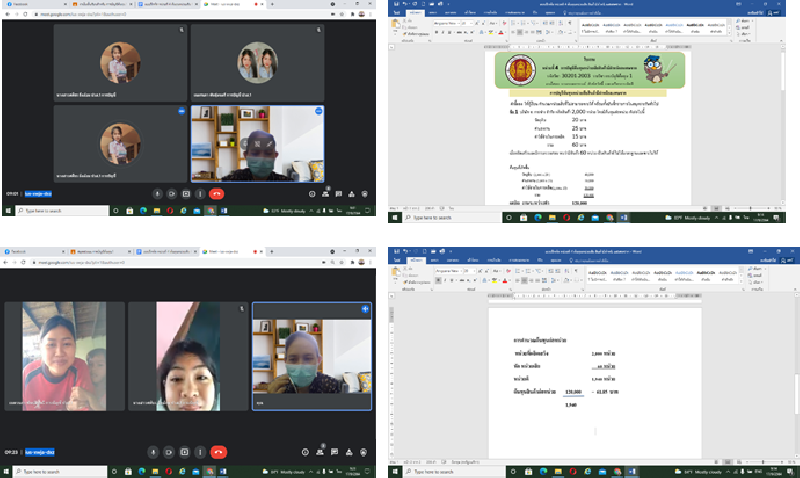The image size is (800, 478).
Task: Switch to the Facebook tab above the four-tile Meet
Action: click(22, 3)
